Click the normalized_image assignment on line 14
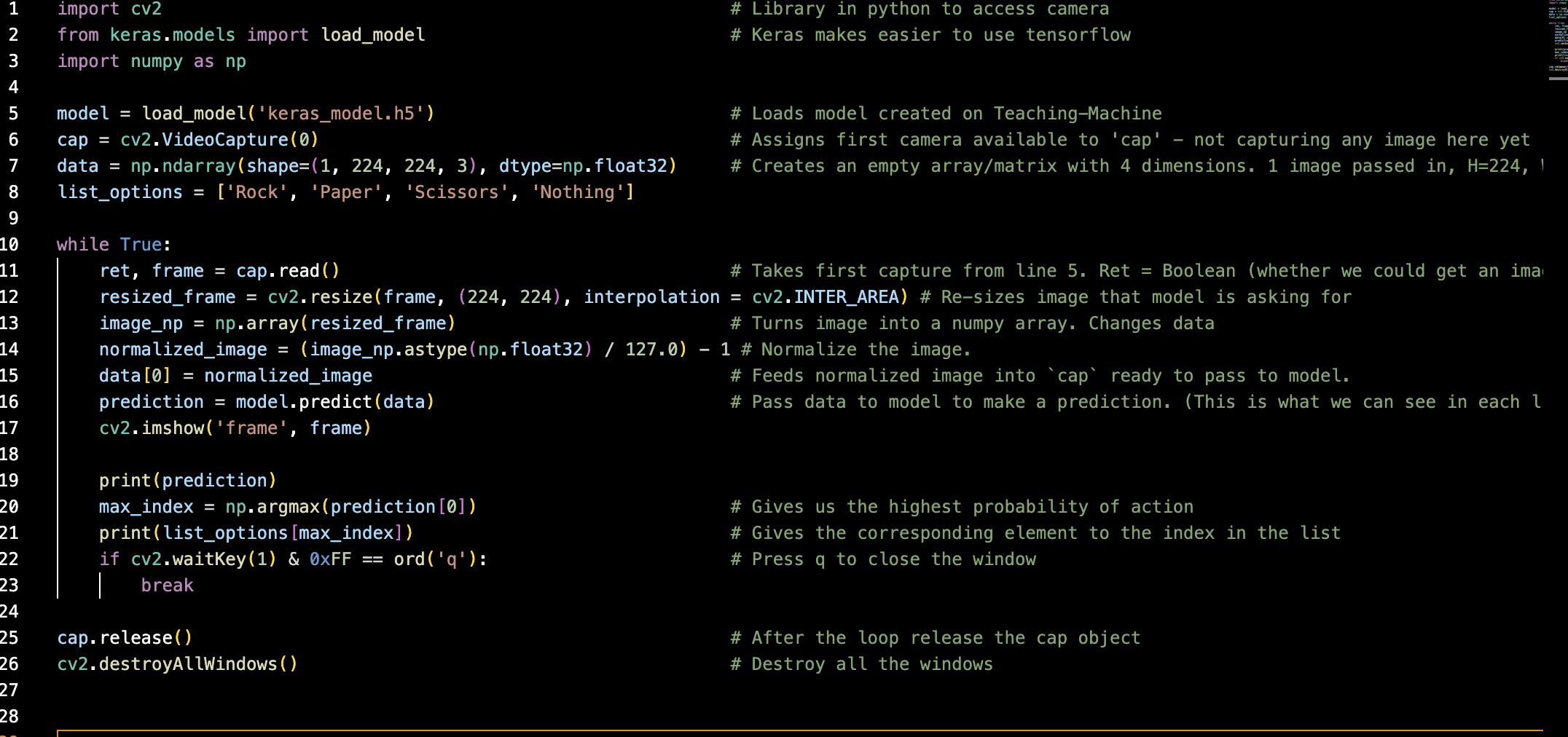The width and height of the screenshot is (1568, 737). click(x=184, y=350)
